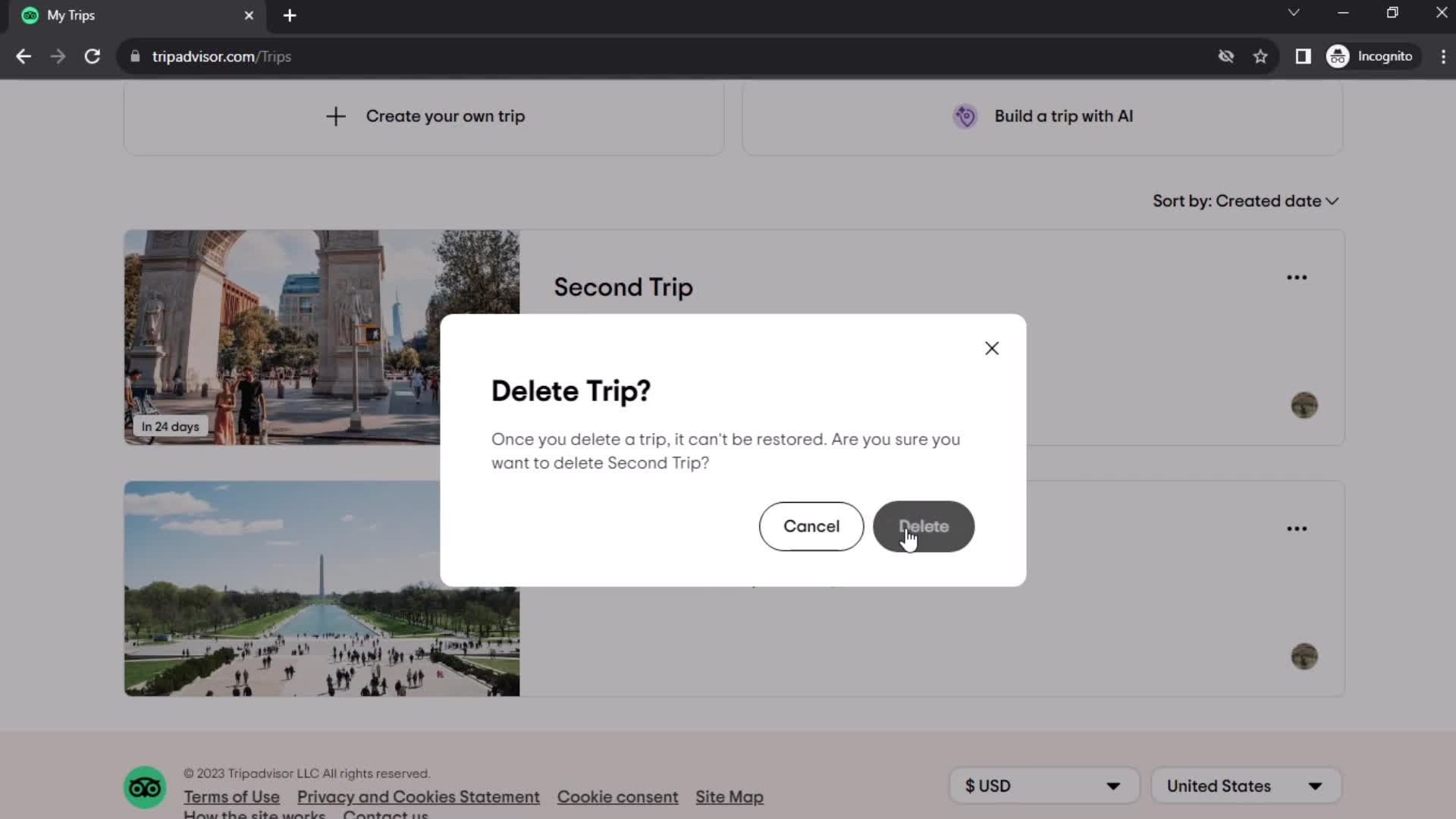Image resolution: width=1456 pixels, height=819 pixels.
Task: Click the page refresh button
Action: (91, 56)
